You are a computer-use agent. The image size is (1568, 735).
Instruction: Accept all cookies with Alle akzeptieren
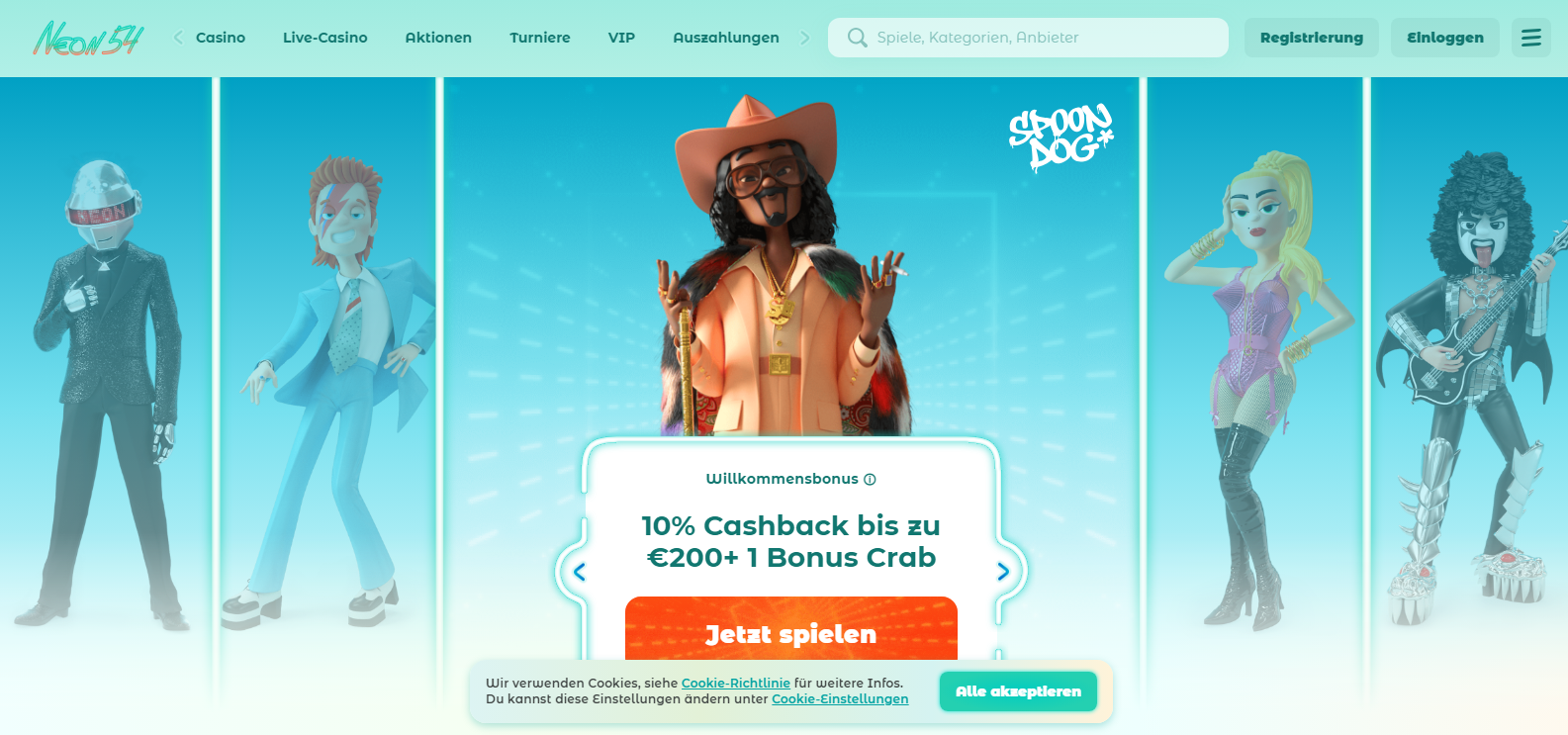[x=1018, y=691]
